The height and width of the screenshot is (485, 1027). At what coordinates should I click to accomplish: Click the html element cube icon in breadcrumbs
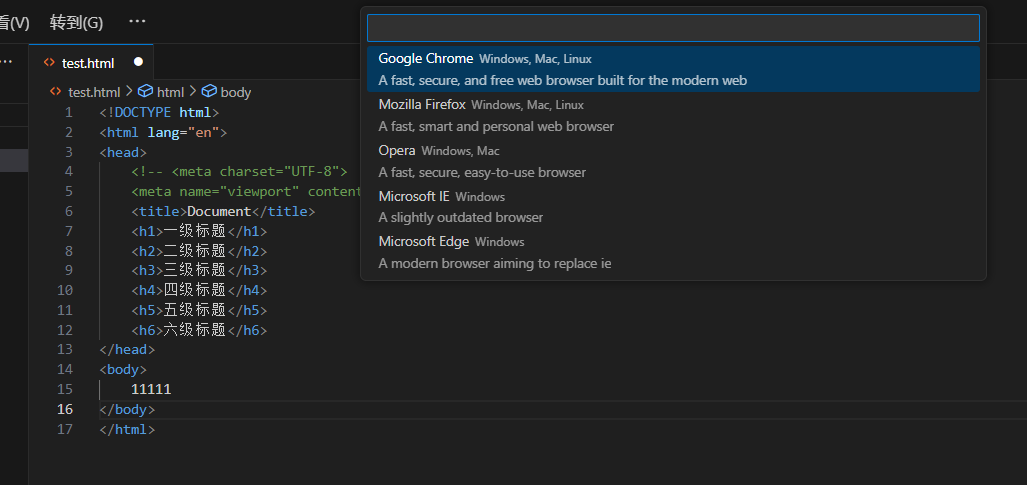pos(145,92)
